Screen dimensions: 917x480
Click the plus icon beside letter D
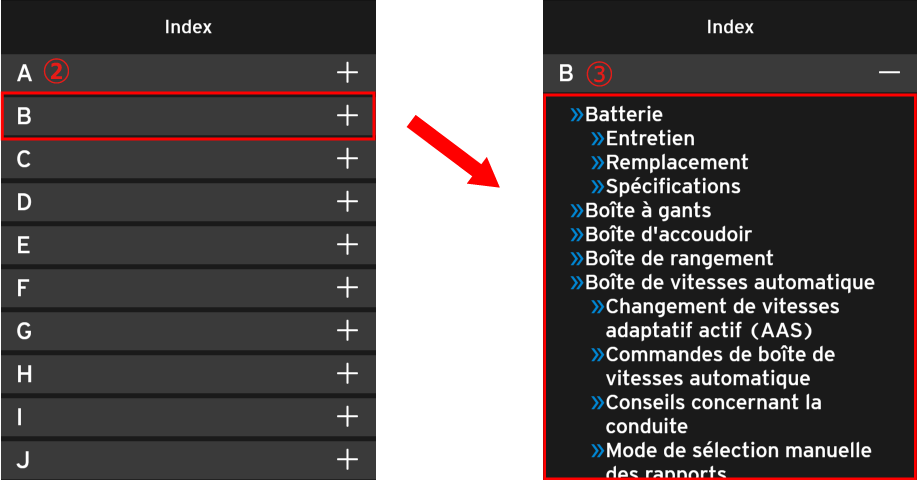347,201
